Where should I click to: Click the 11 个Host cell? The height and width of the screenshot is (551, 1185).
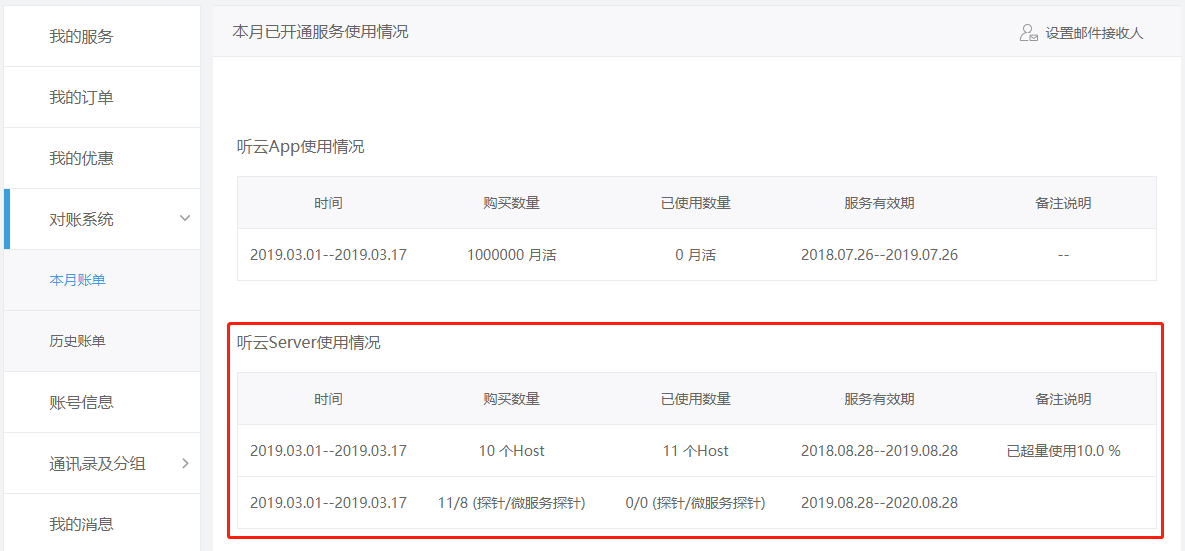pos(695,451)
